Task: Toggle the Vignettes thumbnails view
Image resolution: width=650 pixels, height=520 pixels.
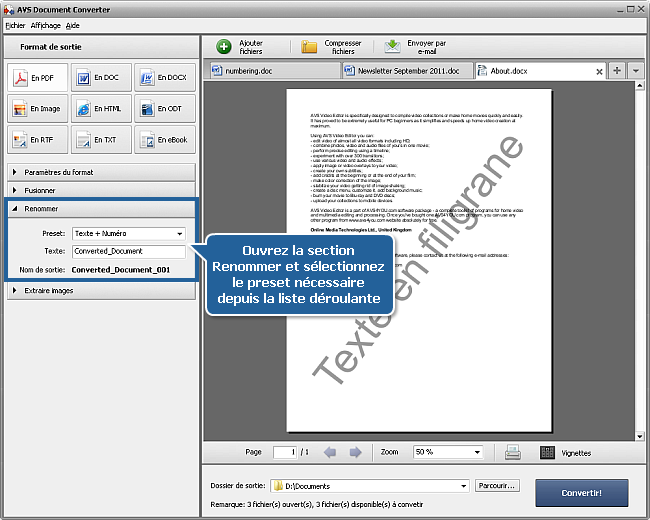Action: (x=547, y=452)
